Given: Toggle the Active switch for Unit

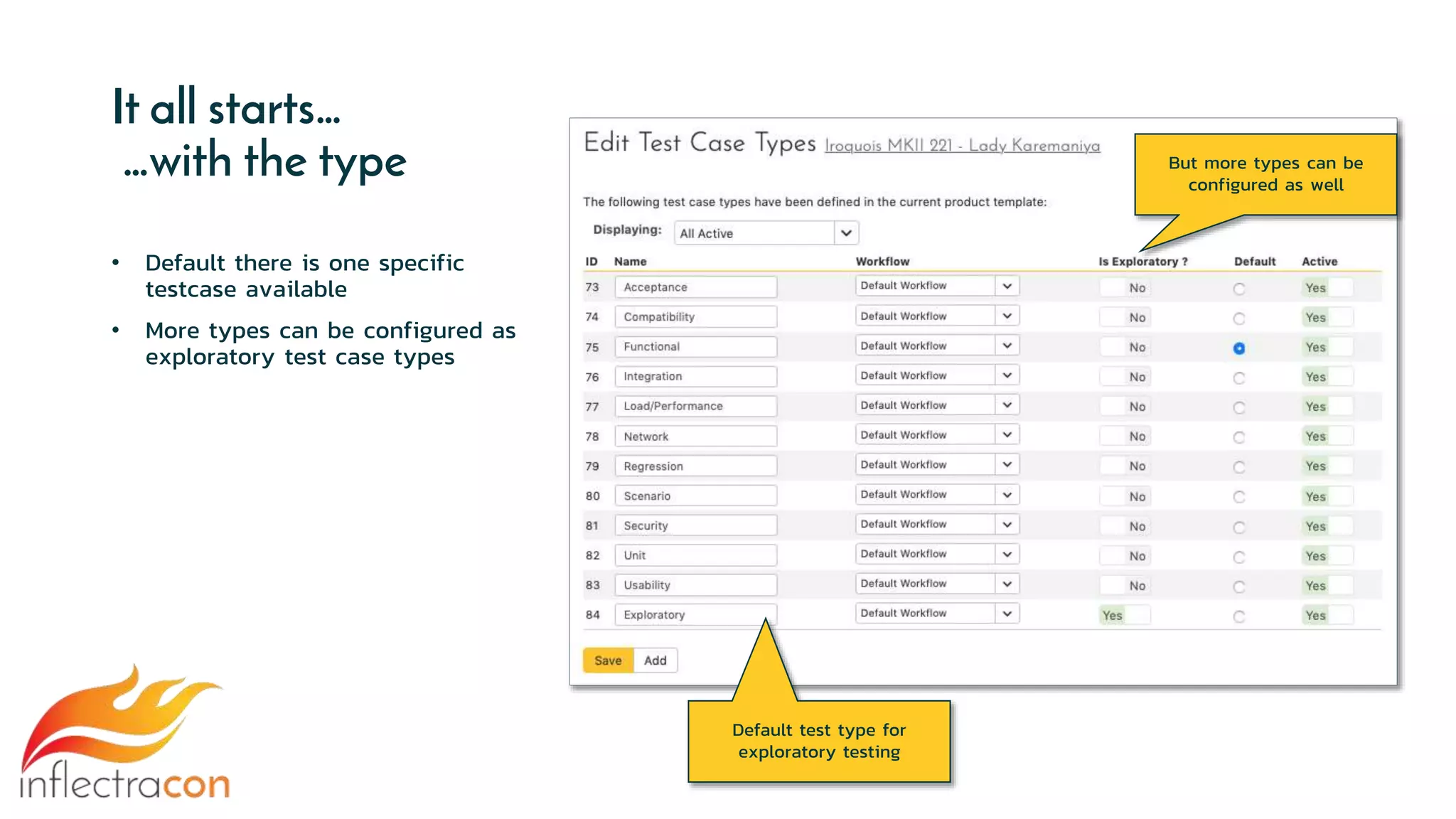Looking at the screenshot, I should 1328,556.
